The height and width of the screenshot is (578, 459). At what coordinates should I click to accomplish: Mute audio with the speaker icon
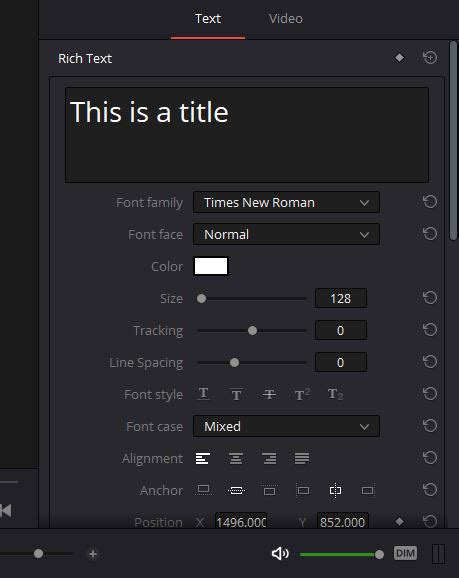pyautogui.click(x=280, y=553)
